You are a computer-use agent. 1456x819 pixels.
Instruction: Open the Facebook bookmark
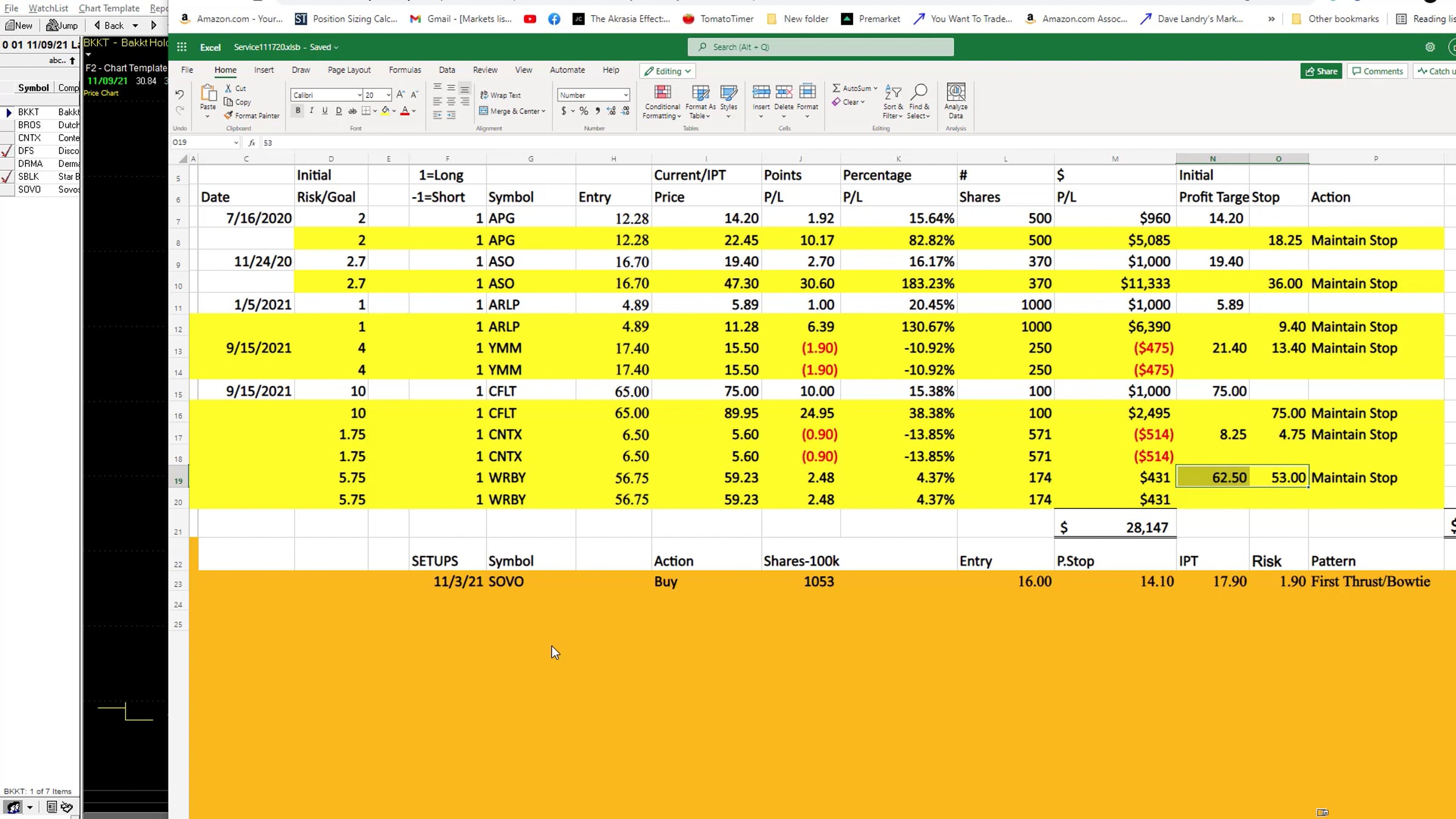pyautogui.click(x=554, y=19)
